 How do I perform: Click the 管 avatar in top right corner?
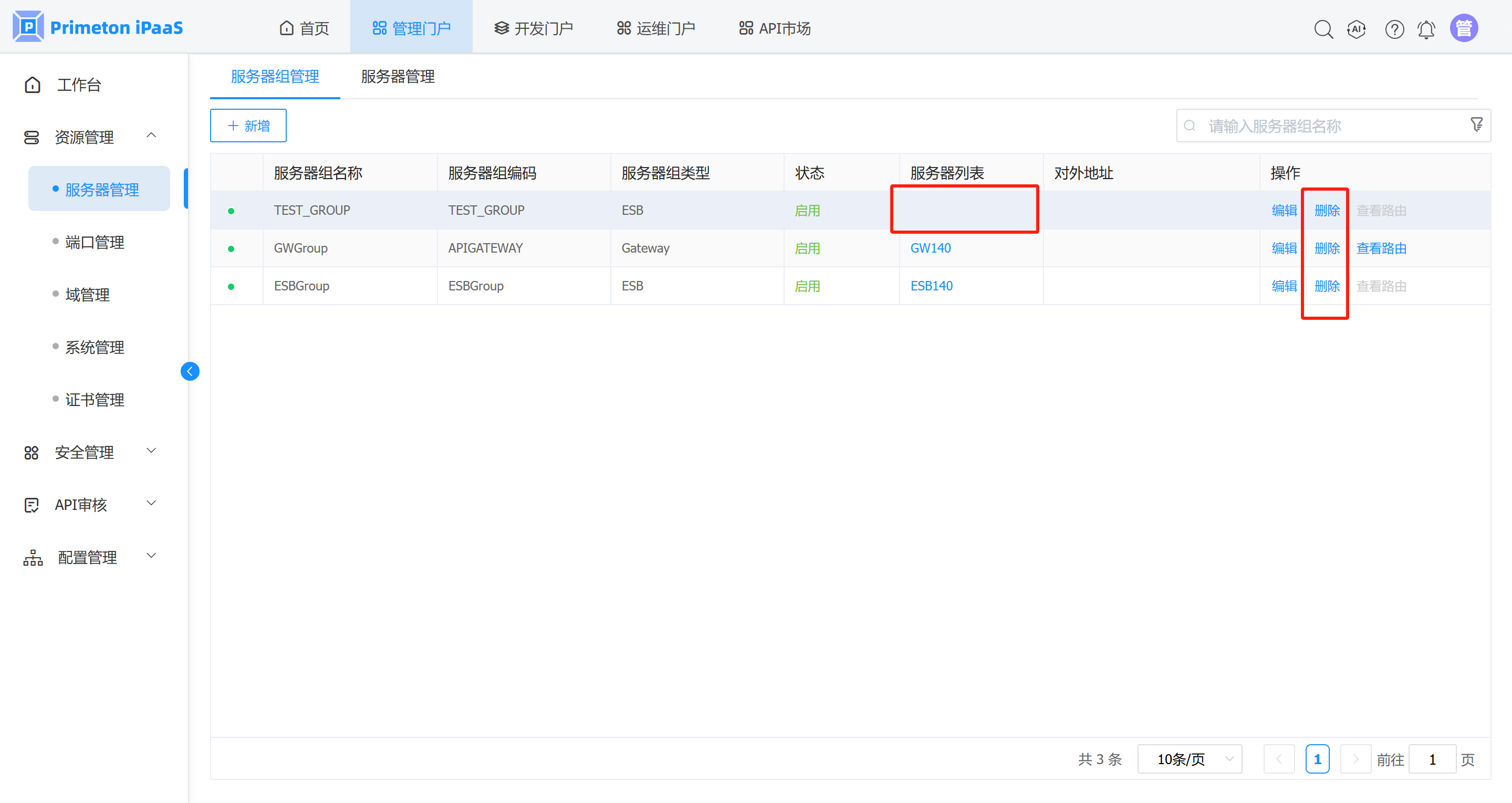coord(1464,27)
